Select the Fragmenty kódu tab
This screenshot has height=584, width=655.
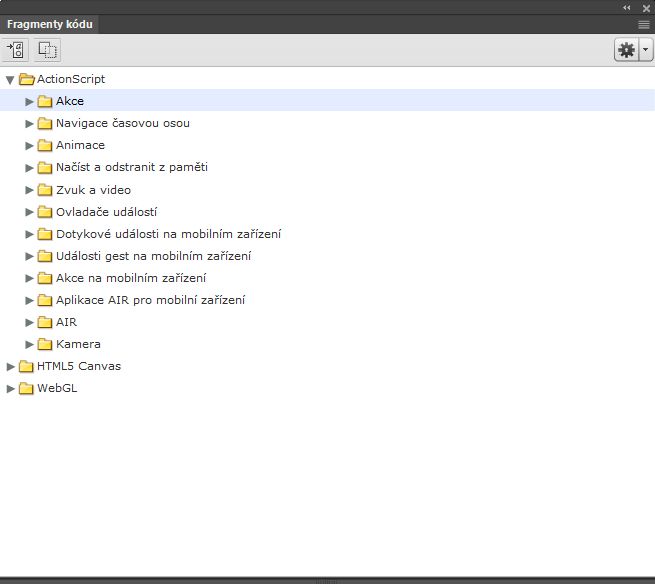[x=50, y=24]
